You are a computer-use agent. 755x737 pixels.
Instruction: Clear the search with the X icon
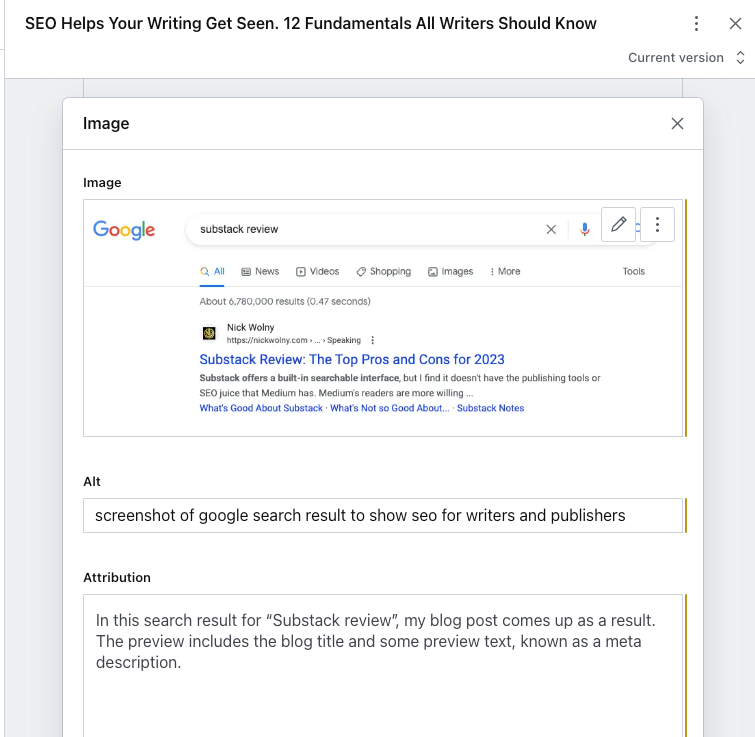tap(551, 230)
